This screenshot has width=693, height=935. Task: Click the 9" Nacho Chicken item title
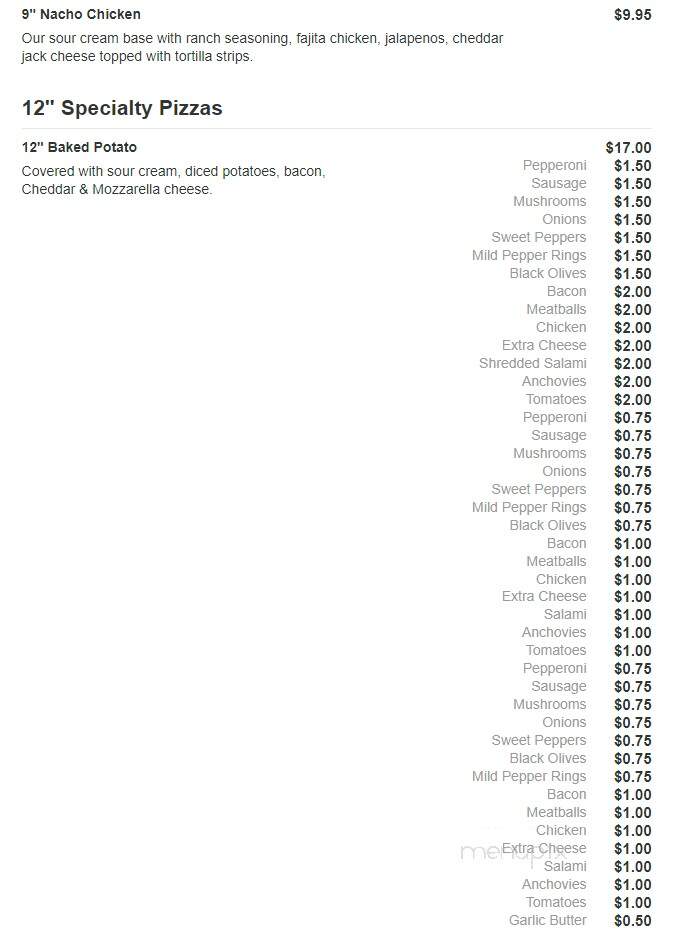coord(81,14)
